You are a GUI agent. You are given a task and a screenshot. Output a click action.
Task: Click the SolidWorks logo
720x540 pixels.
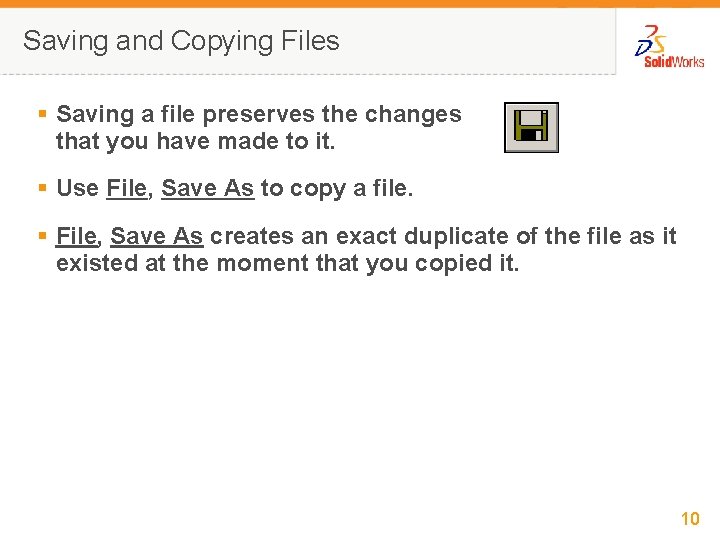(669, 47)
